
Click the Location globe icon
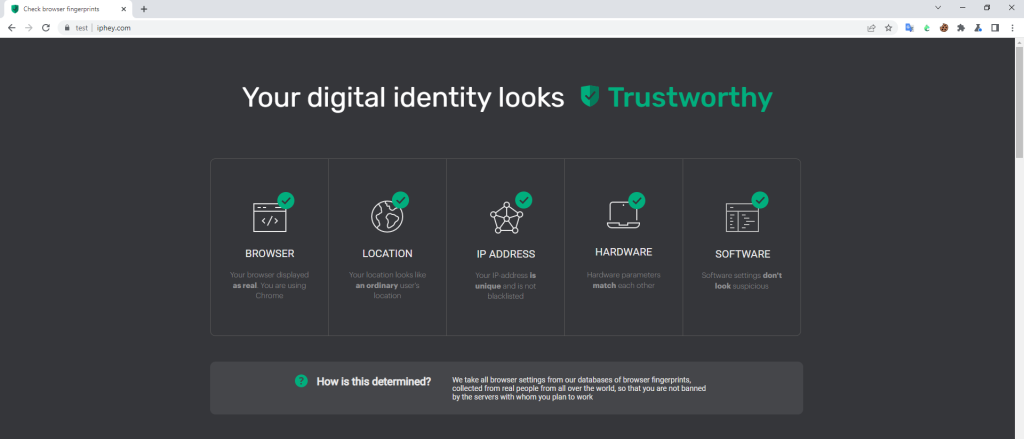coord(387,217)
